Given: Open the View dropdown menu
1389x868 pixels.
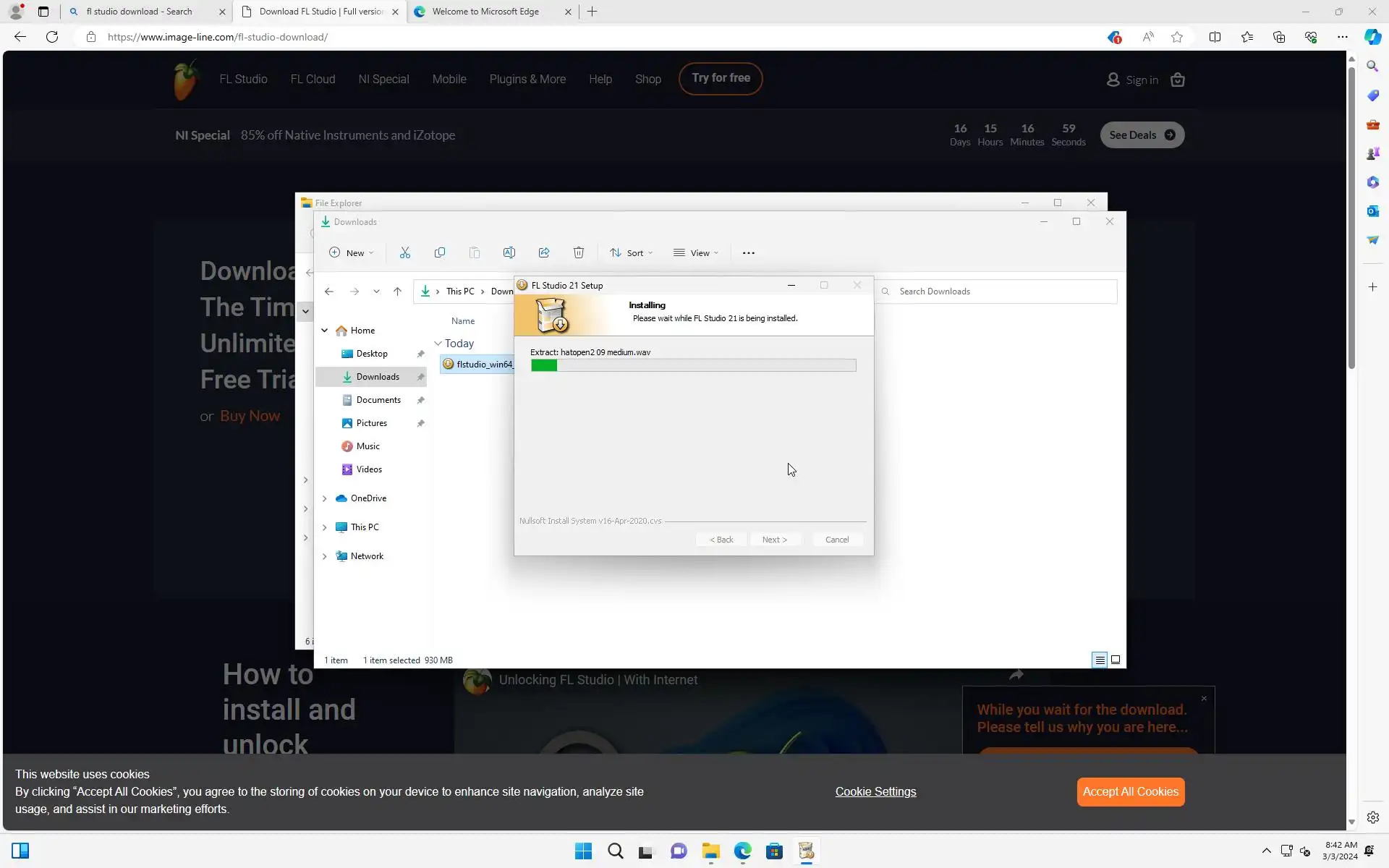Looking at the screenshot, I should pos(695,252).
